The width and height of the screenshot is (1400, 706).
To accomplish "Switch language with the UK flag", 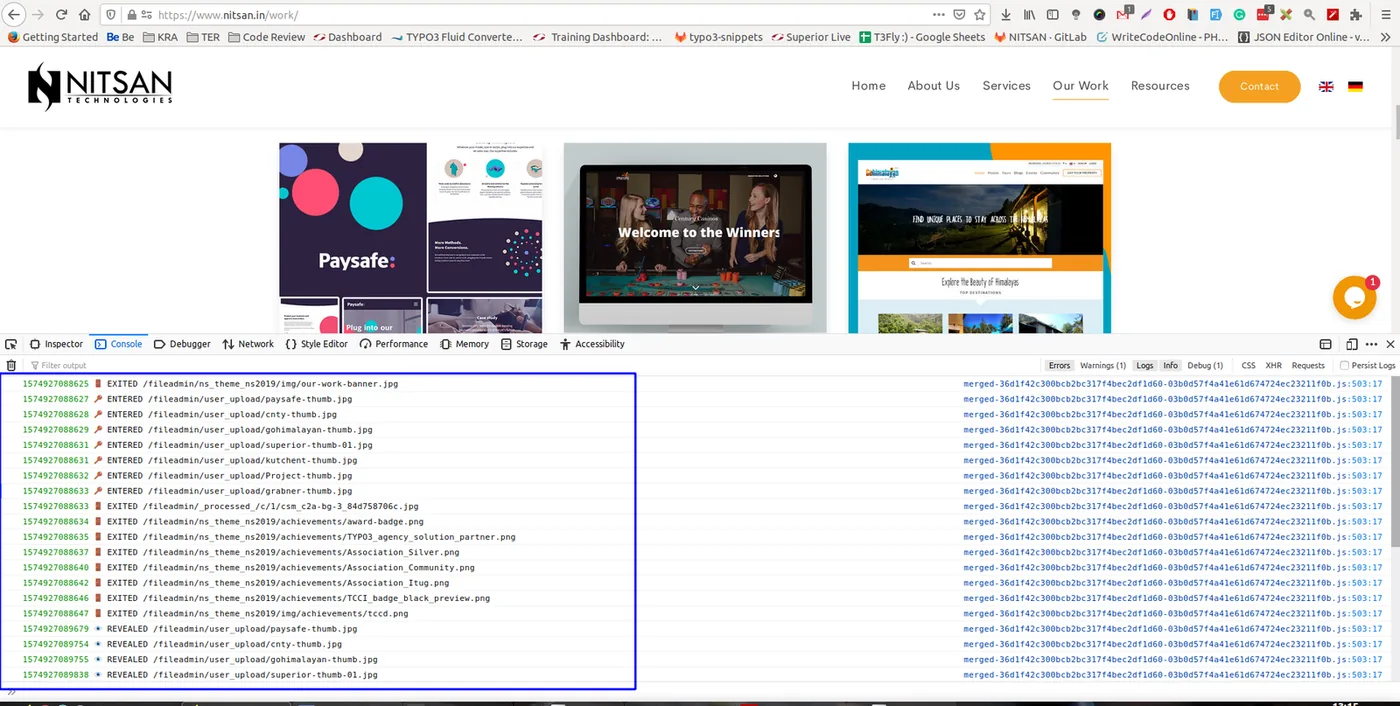I will (1326, 87).
